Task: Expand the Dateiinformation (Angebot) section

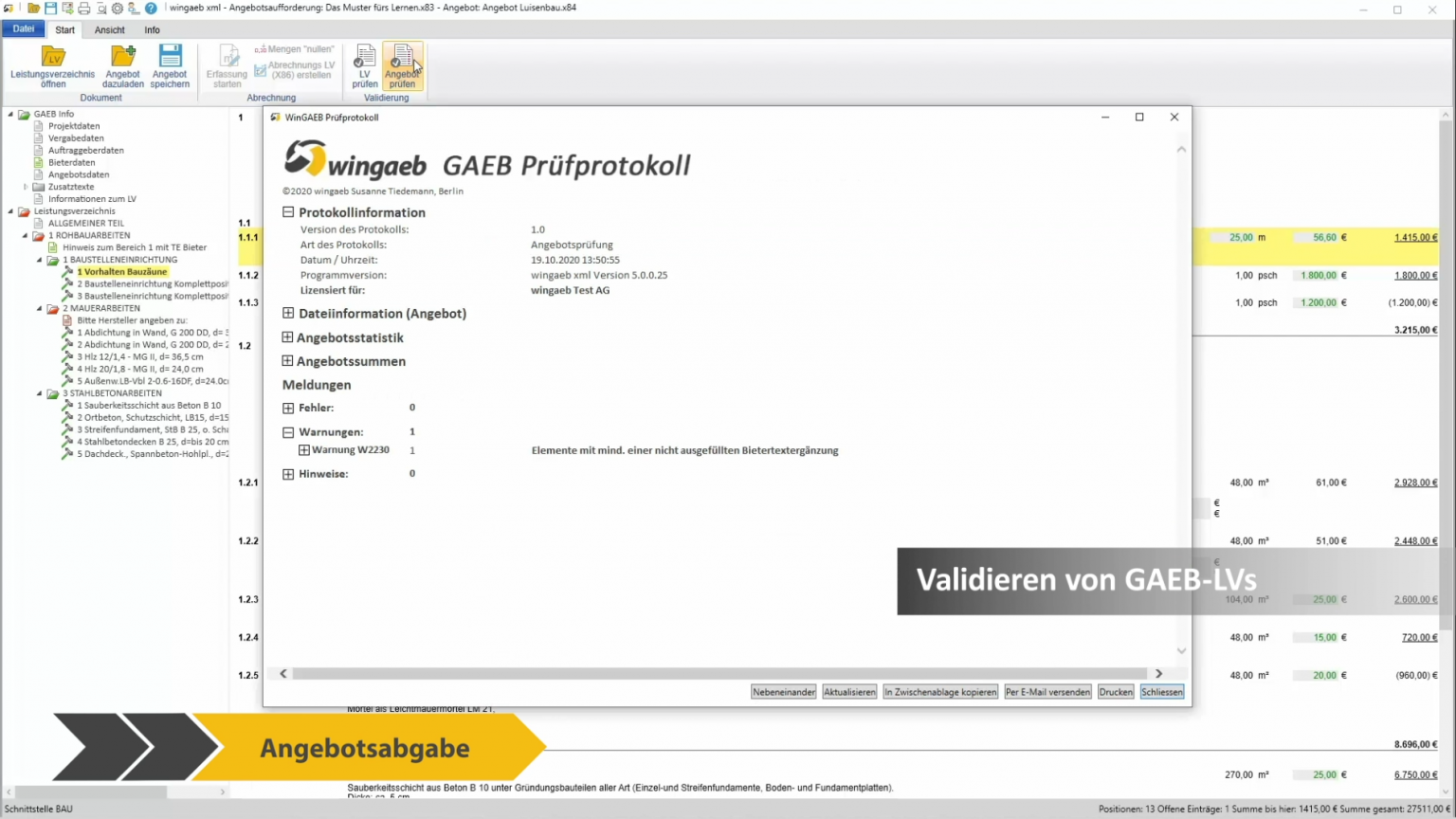Action: [x=287, y=313]
